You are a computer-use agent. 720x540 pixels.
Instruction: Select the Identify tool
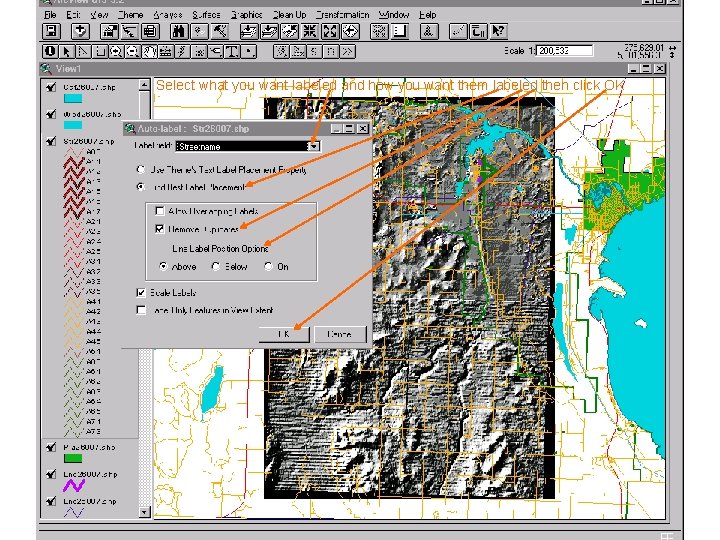coord(50,50)
